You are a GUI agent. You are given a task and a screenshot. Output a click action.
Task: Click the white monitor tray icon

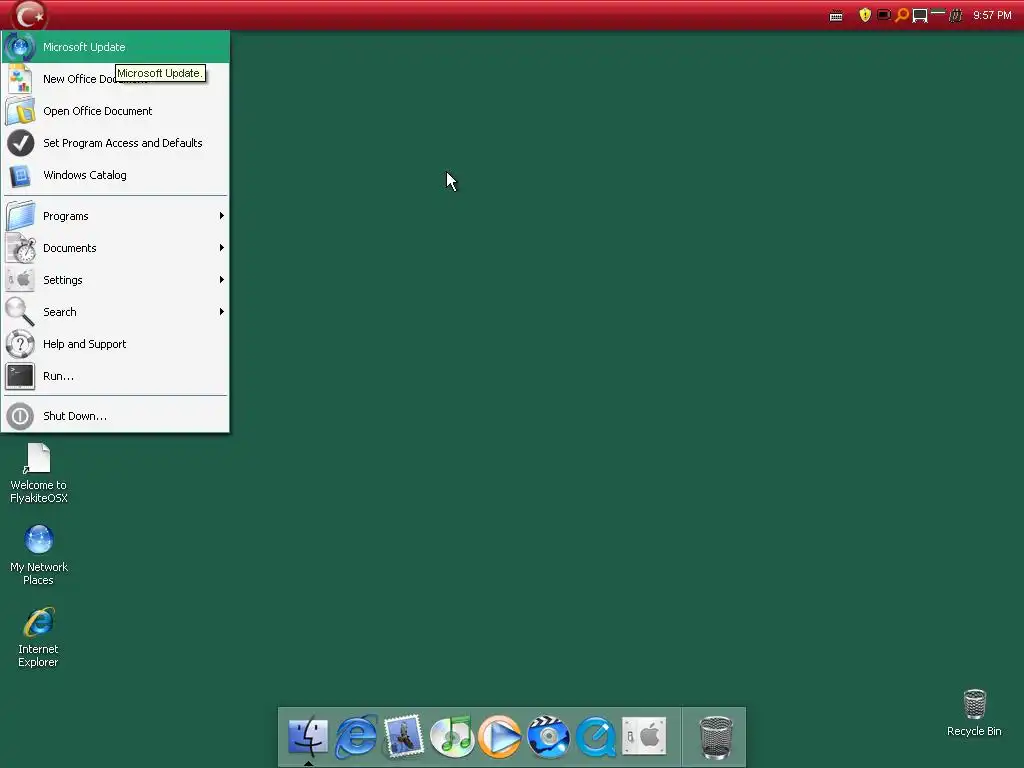(920, 15)
